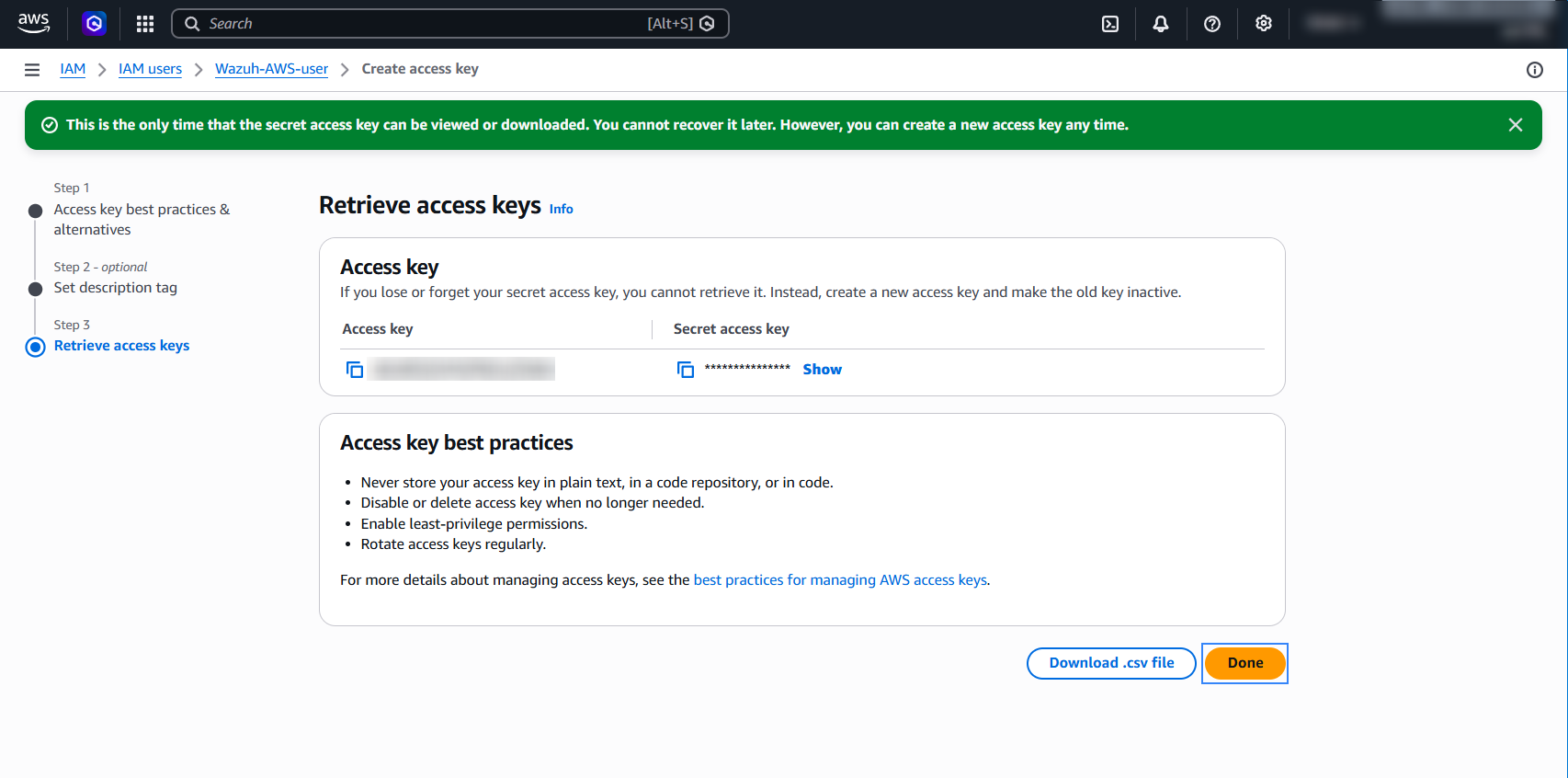Click the Create access key breadcrumb text
The width and height of the screenshot is (1568, 778).
420,69
